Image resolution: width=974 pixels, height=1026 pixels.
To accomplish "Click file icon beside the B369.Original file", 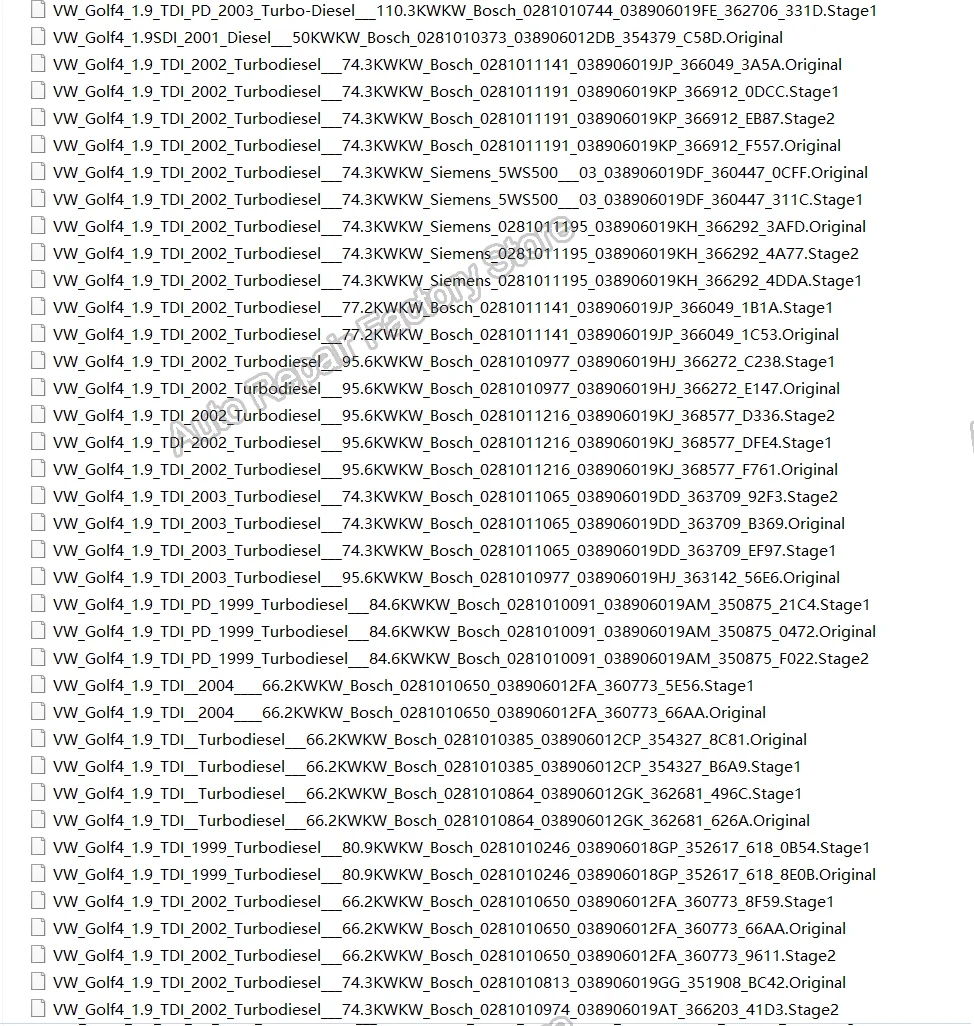I will (38, 523).
